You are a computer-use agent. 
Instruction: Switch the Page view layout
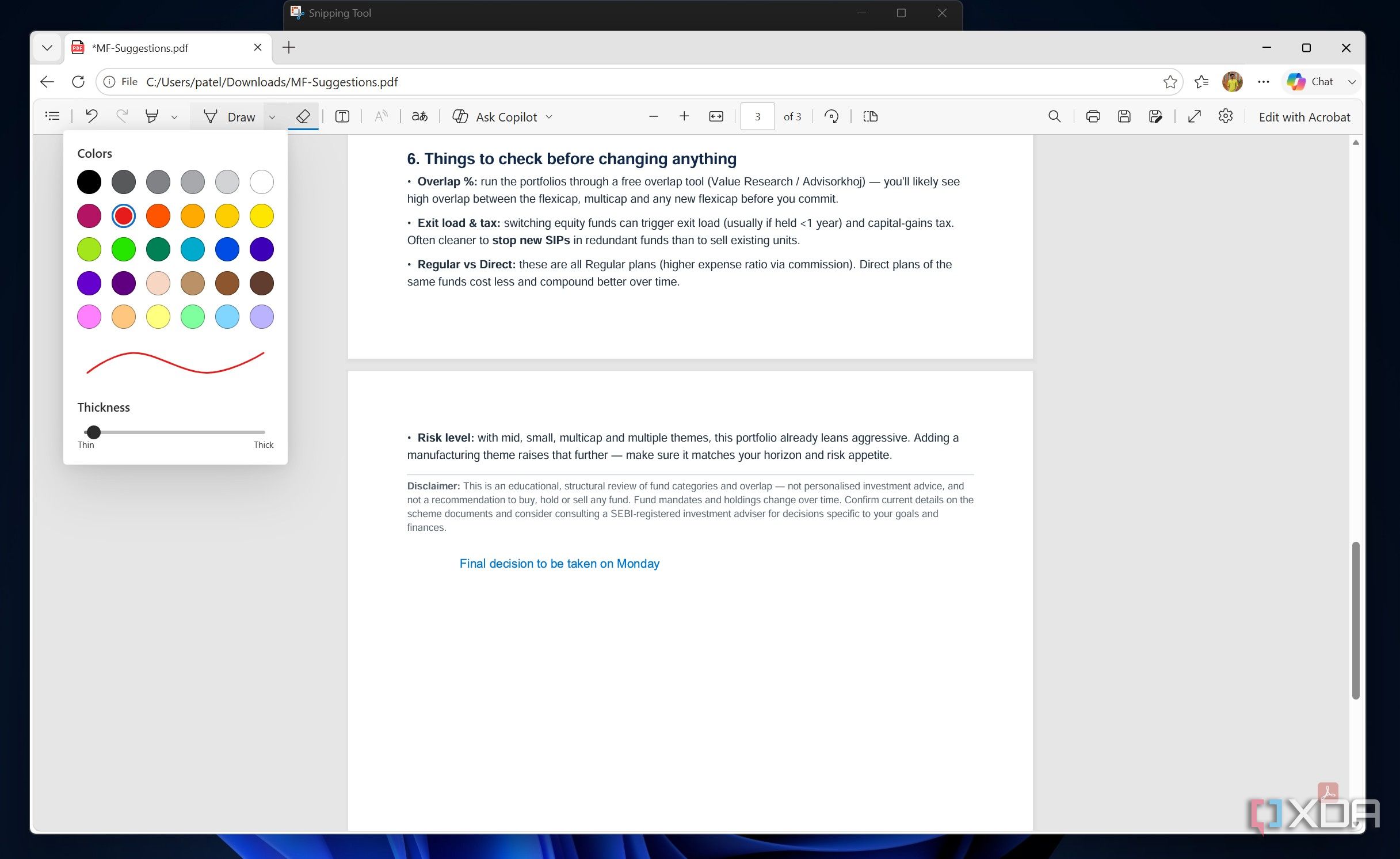pos(871,116)
